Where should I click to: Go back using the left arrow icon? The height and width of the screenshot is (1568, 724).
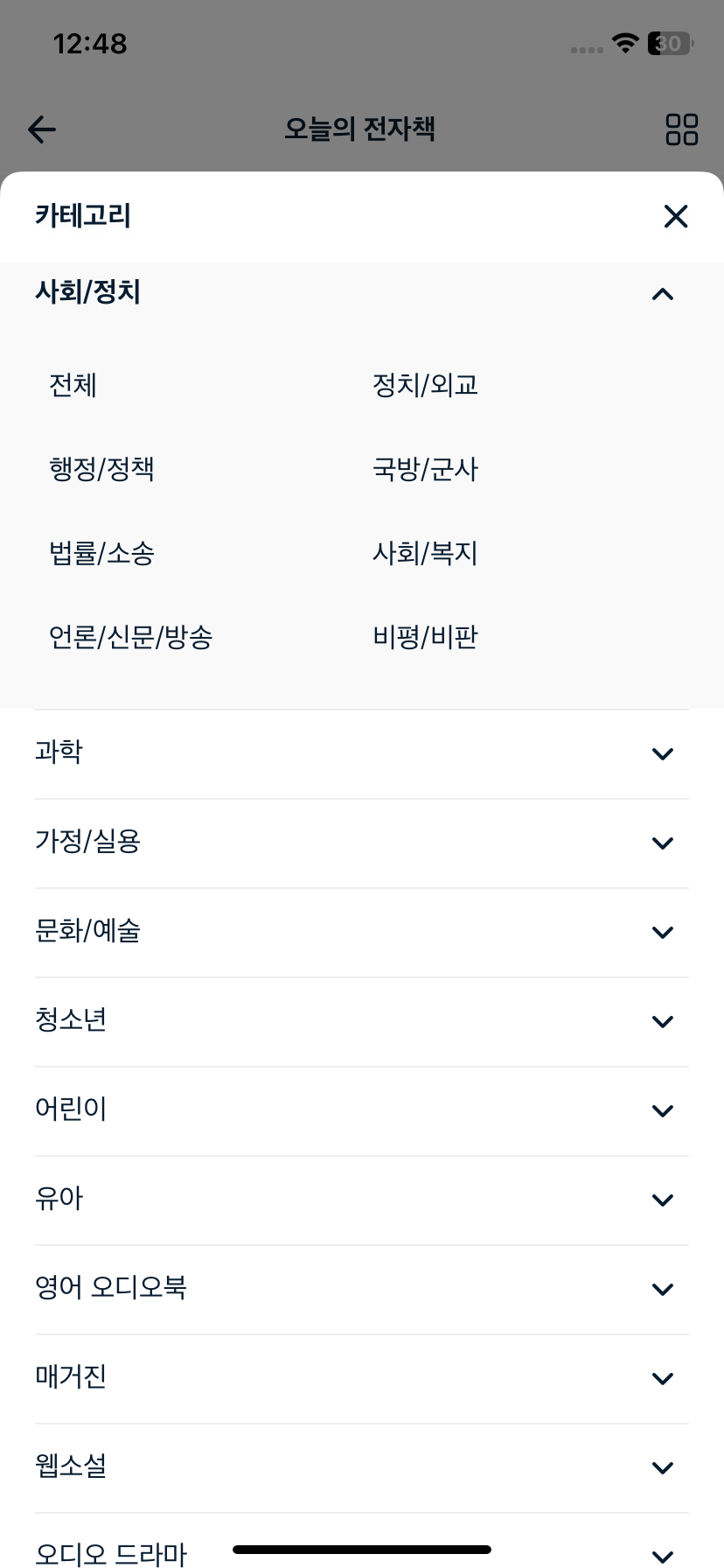(x=42, y=129)
